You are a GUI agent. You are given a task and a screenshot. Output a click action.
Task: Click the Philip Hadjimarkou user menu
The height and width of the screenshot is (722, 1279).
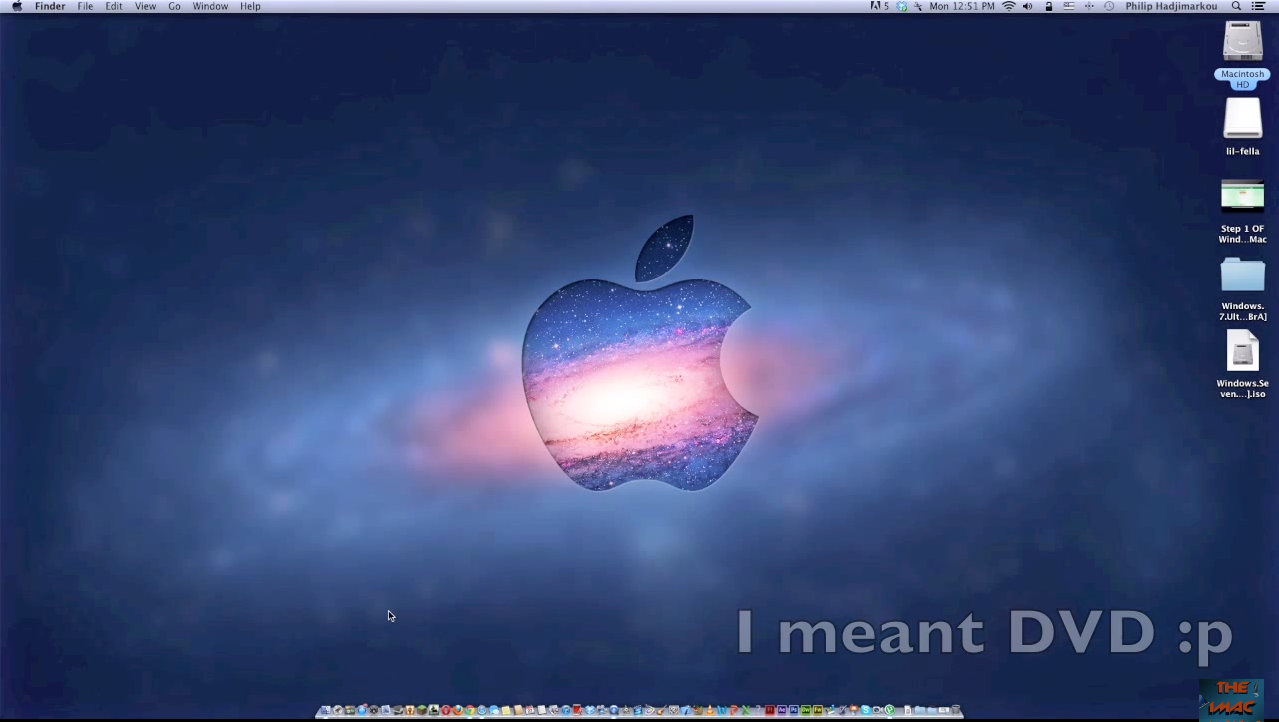1171,6
